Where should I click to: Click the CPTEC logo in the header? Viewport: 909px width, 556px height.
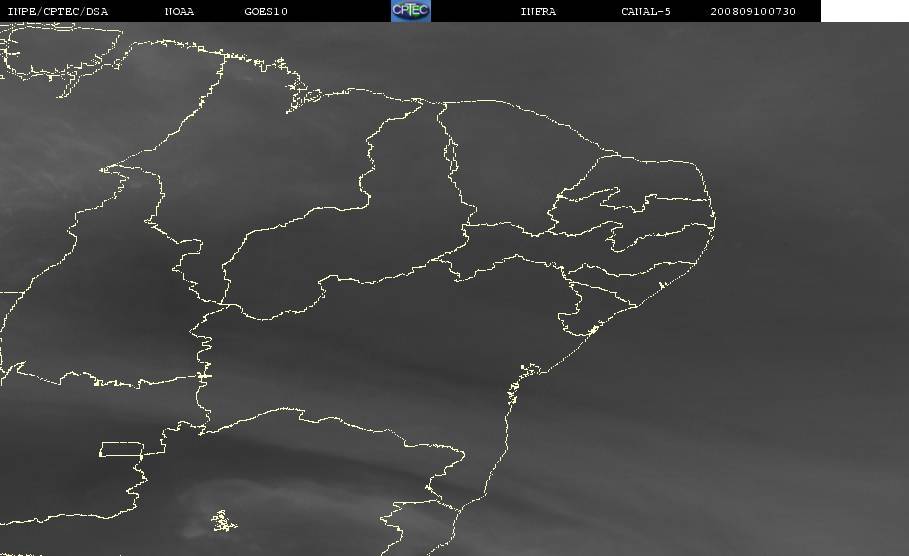tap(411, 11)
